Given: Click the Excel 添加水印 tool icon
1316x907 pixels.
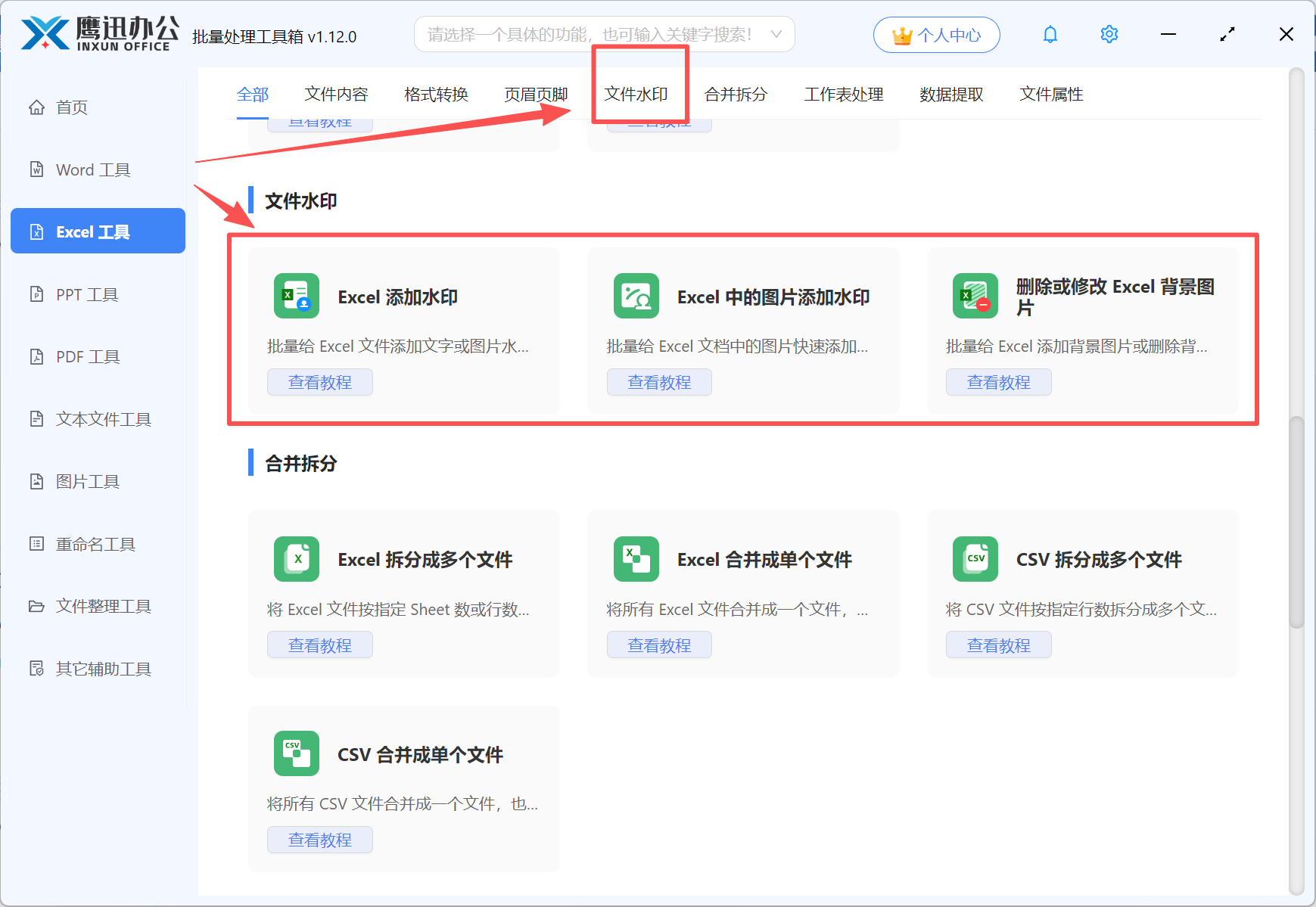Looking at the screenshot, I should coord(296,296).
